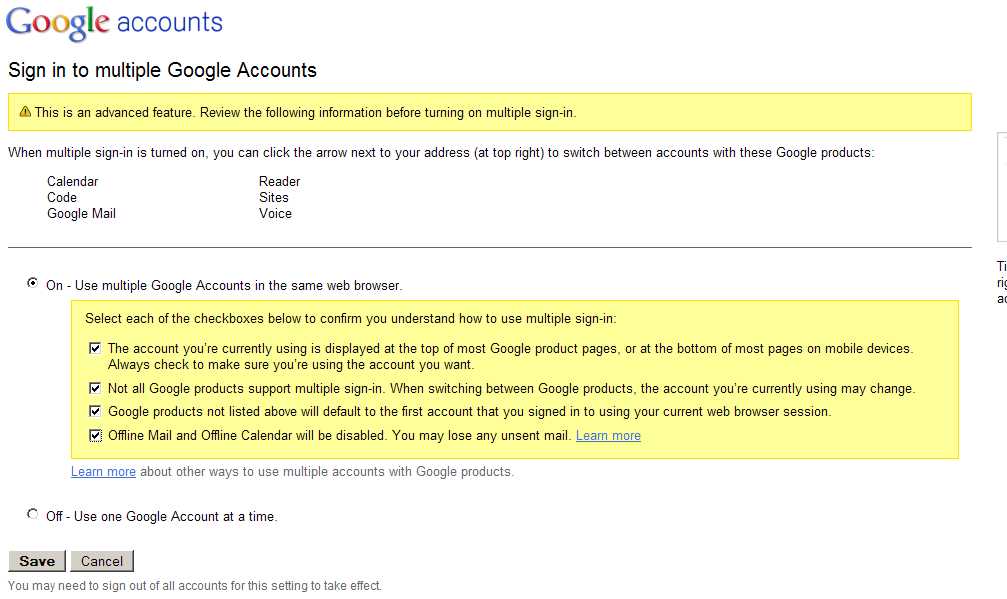Screen dimensions: 1007x599
Task: Click the advanced feature warning text
Action: 306,112
